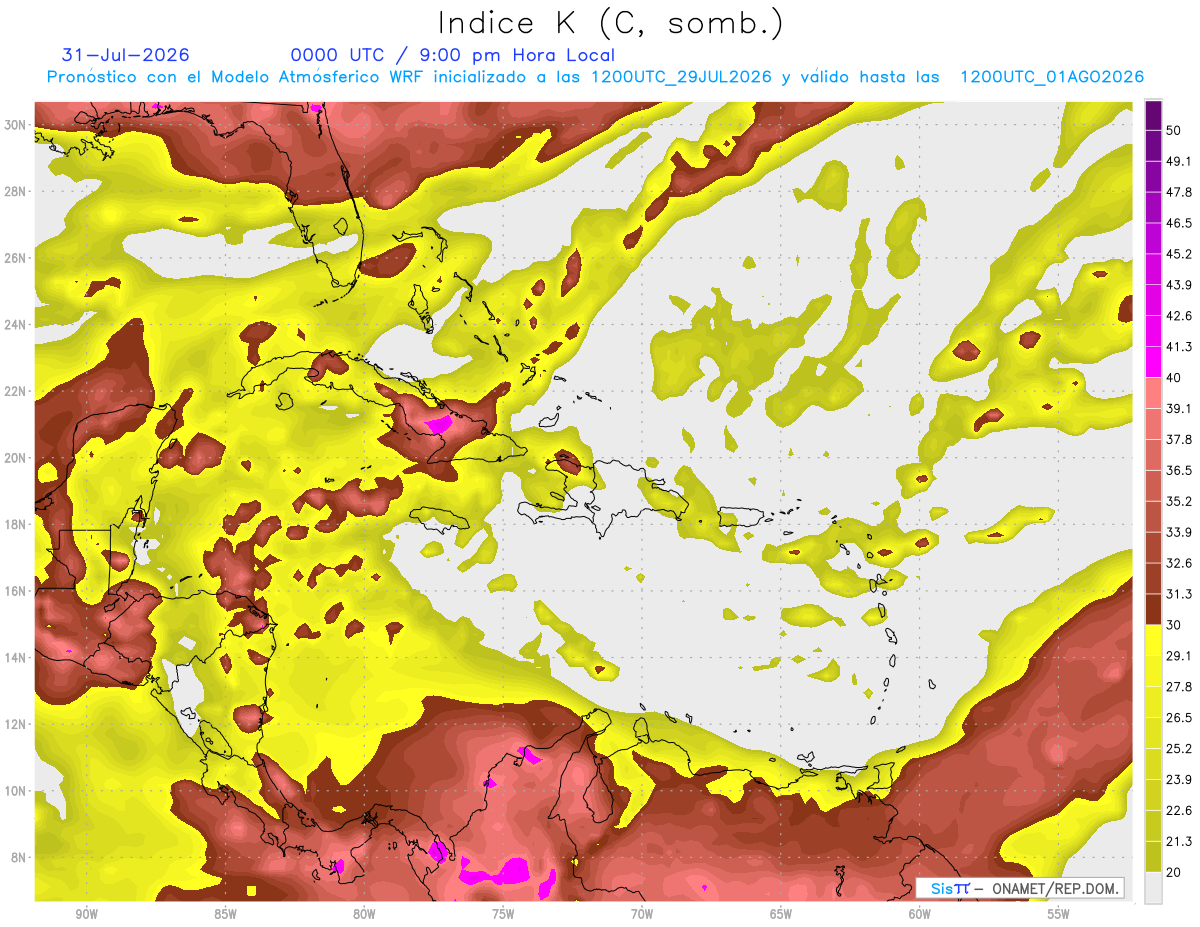The width and height of the screenshot is (1200, 927).
Task: Click the 80W longitude label
Action: click(x=364, y=915)
